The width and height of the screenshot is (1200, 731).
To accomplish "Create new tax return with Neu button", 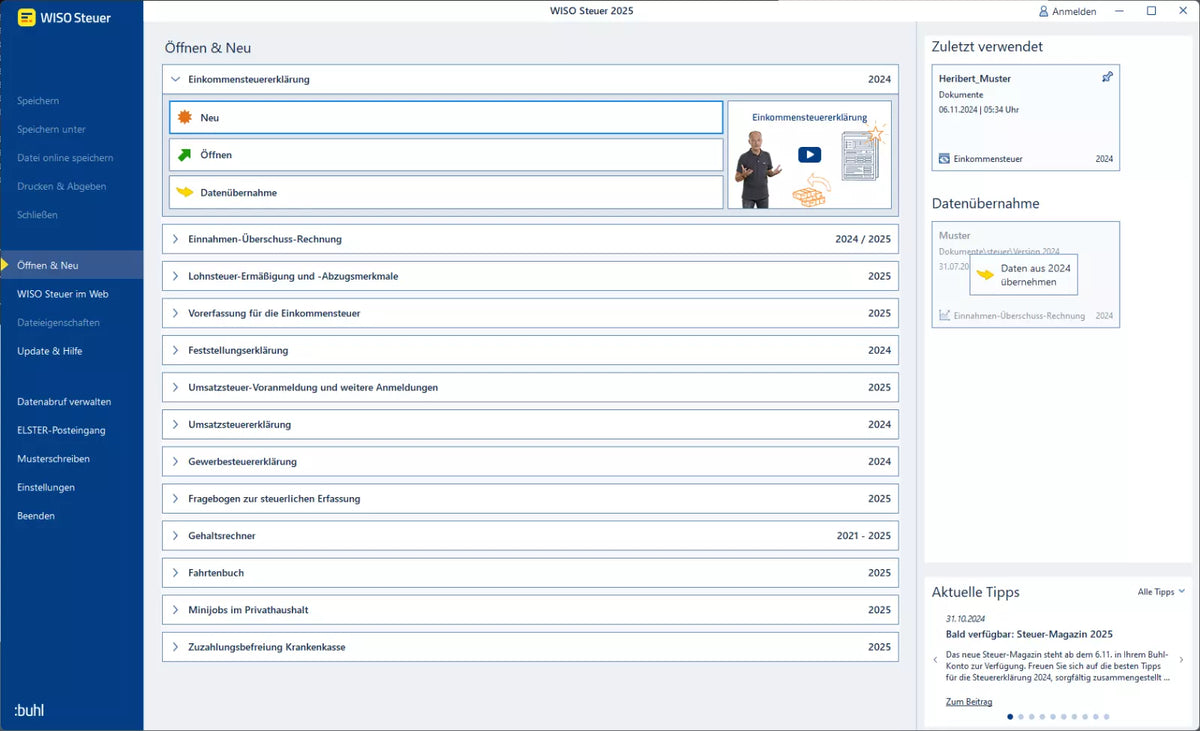I will [x=446, y=117].
